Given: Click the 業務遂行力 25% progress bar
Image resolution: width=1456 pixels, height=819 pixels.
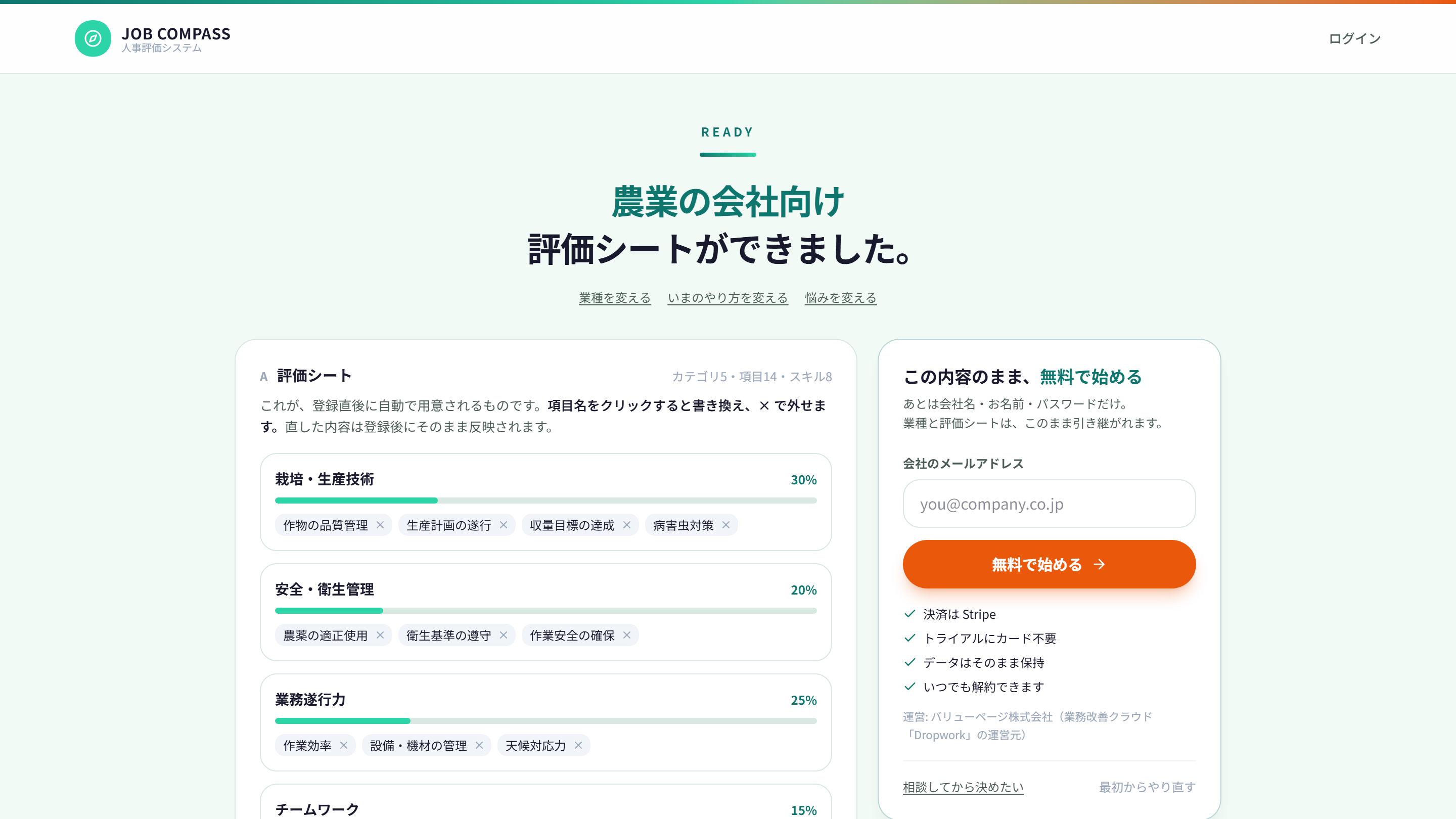Looking at the screenshot, I should click(546, 720).
